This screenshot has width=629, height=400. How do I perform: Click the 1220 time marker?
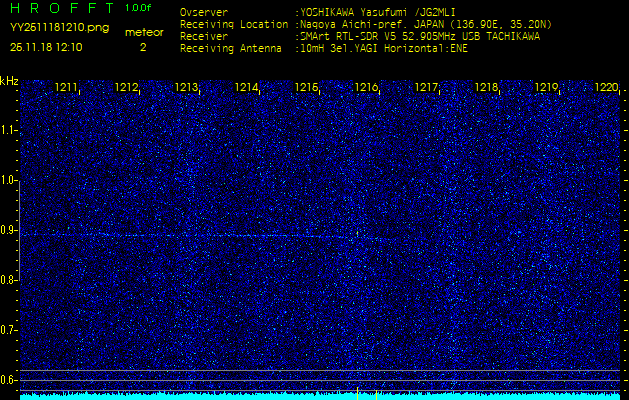tap(606, 88)
